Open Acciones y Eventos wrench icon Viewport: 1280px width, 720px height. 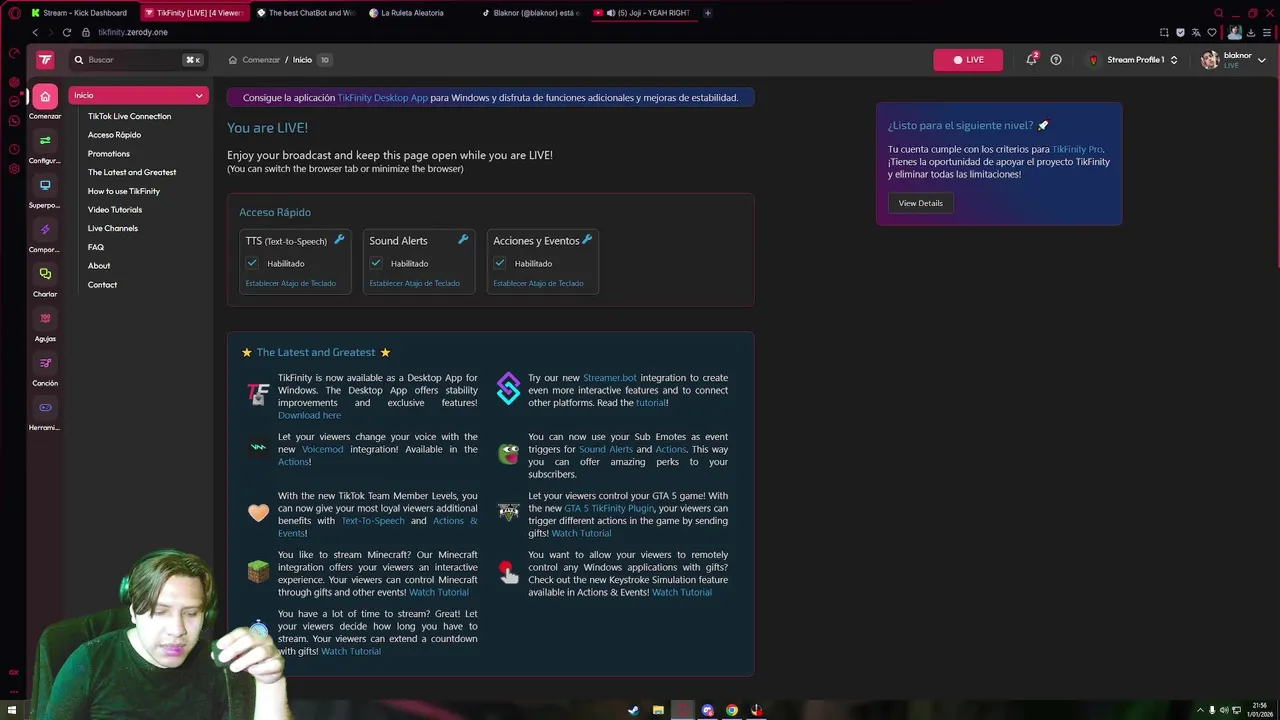coord(587,239)
